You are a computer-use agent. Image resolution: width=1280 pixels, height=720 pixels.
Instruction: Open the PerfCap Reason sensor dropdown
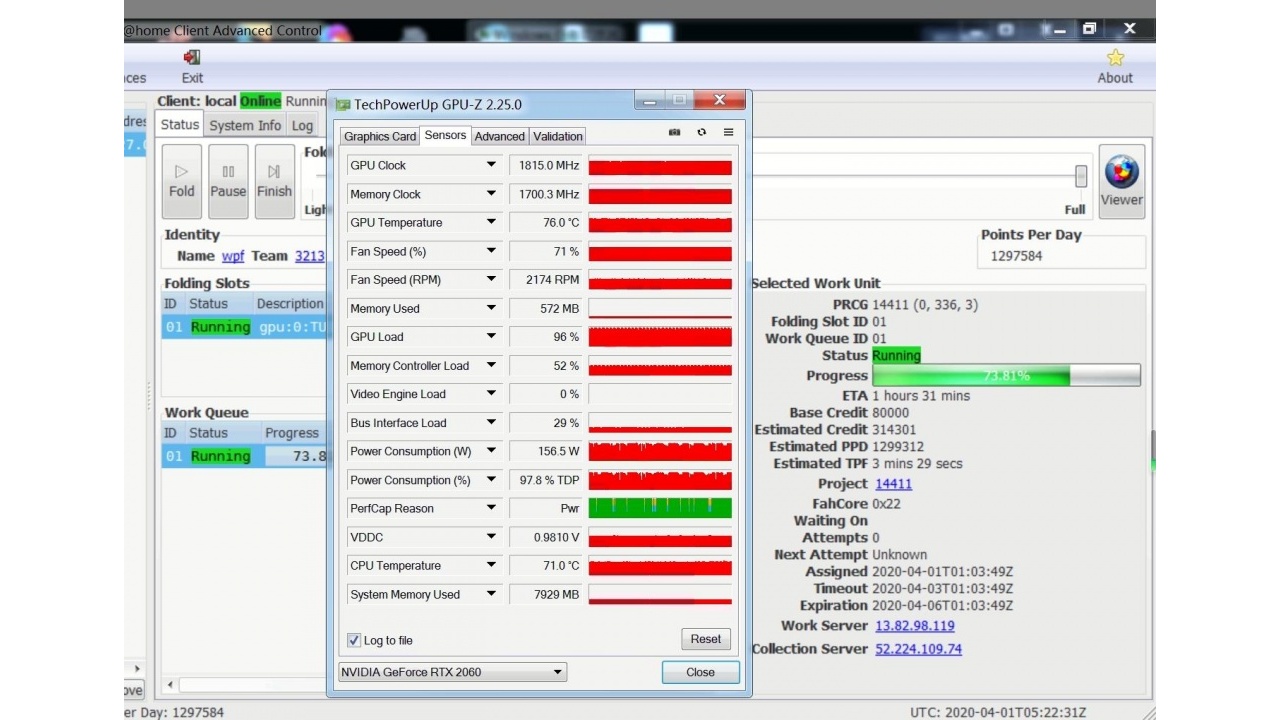tap(491, 508)
